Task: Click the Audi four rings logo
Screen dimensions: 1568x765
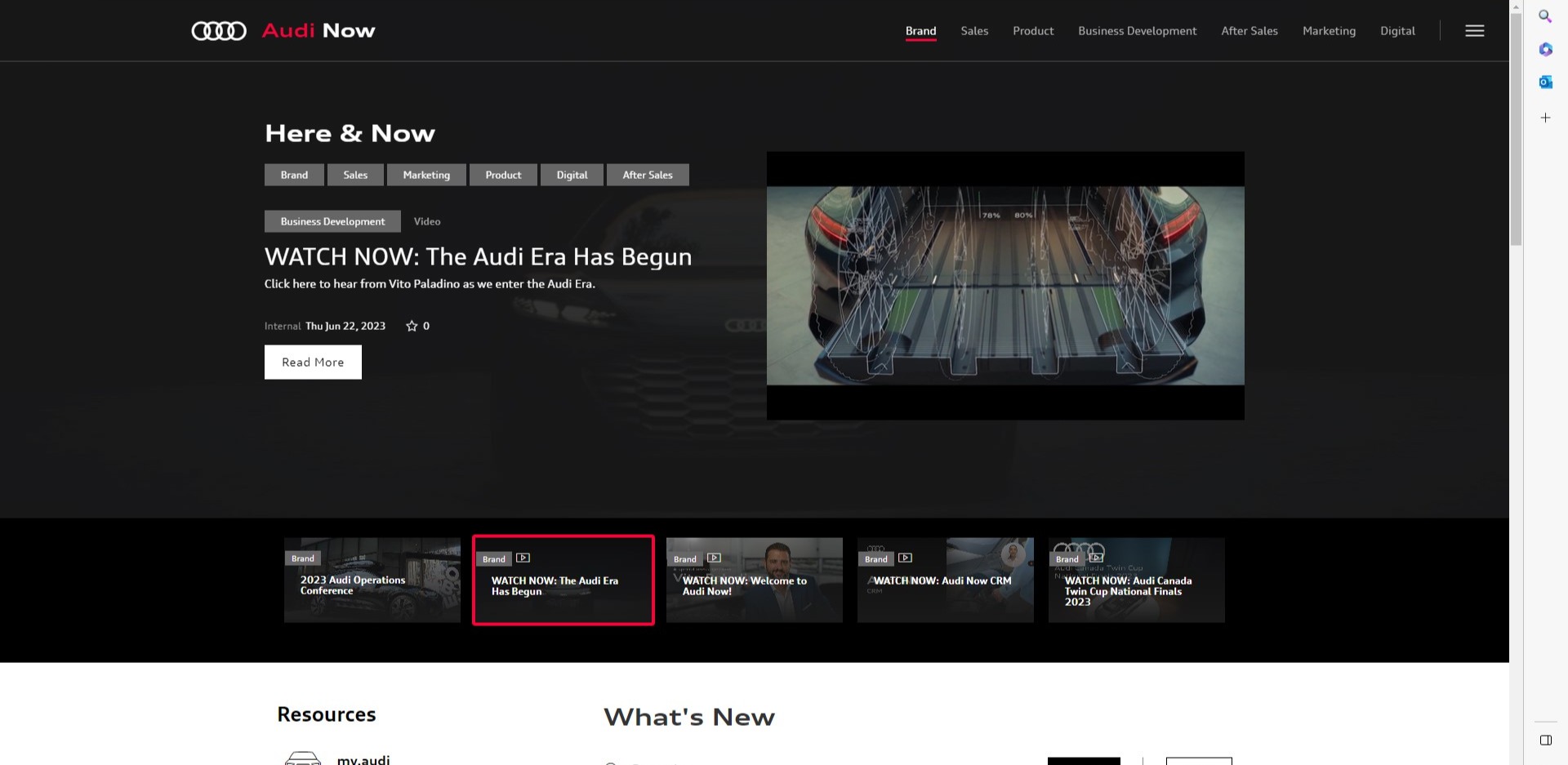Action: [219, 31]
